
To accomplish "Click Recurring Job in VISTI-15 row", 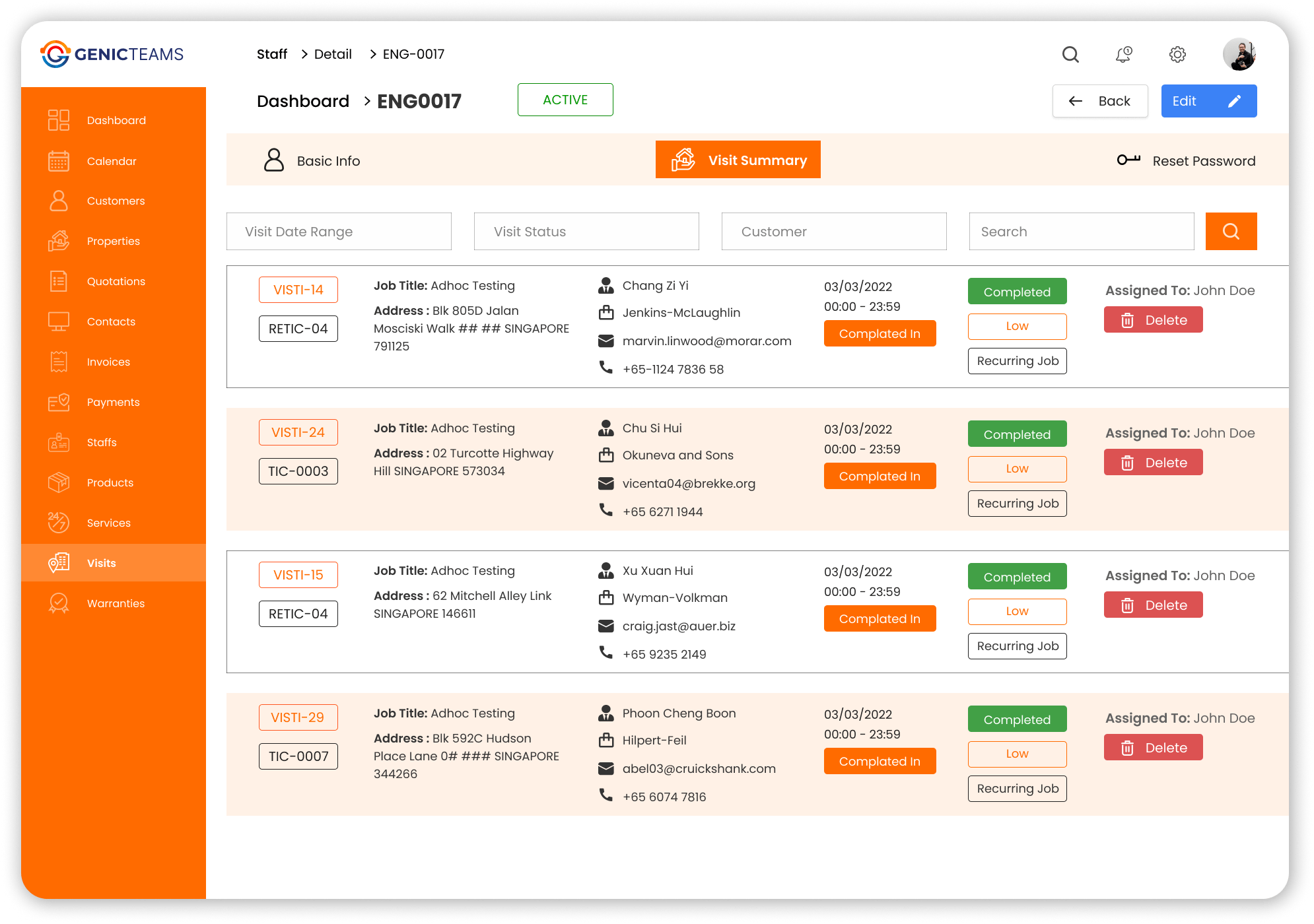I will pos(1018,646).
